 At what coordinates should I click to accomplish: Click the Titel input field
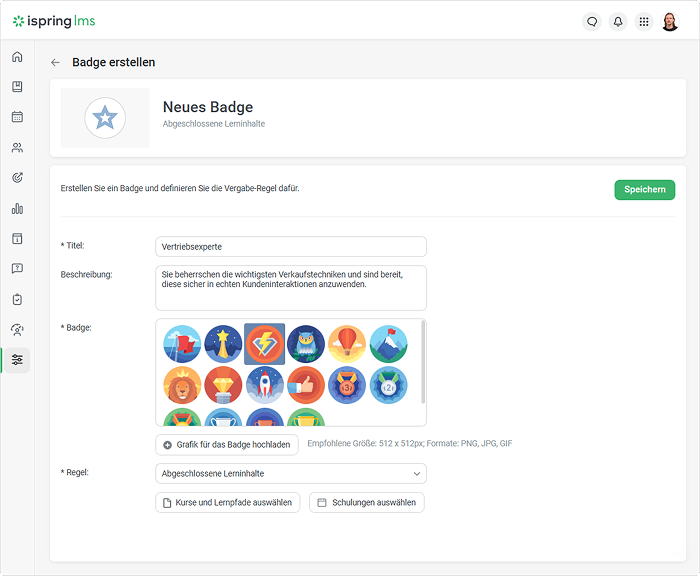(x=291, y=247)
